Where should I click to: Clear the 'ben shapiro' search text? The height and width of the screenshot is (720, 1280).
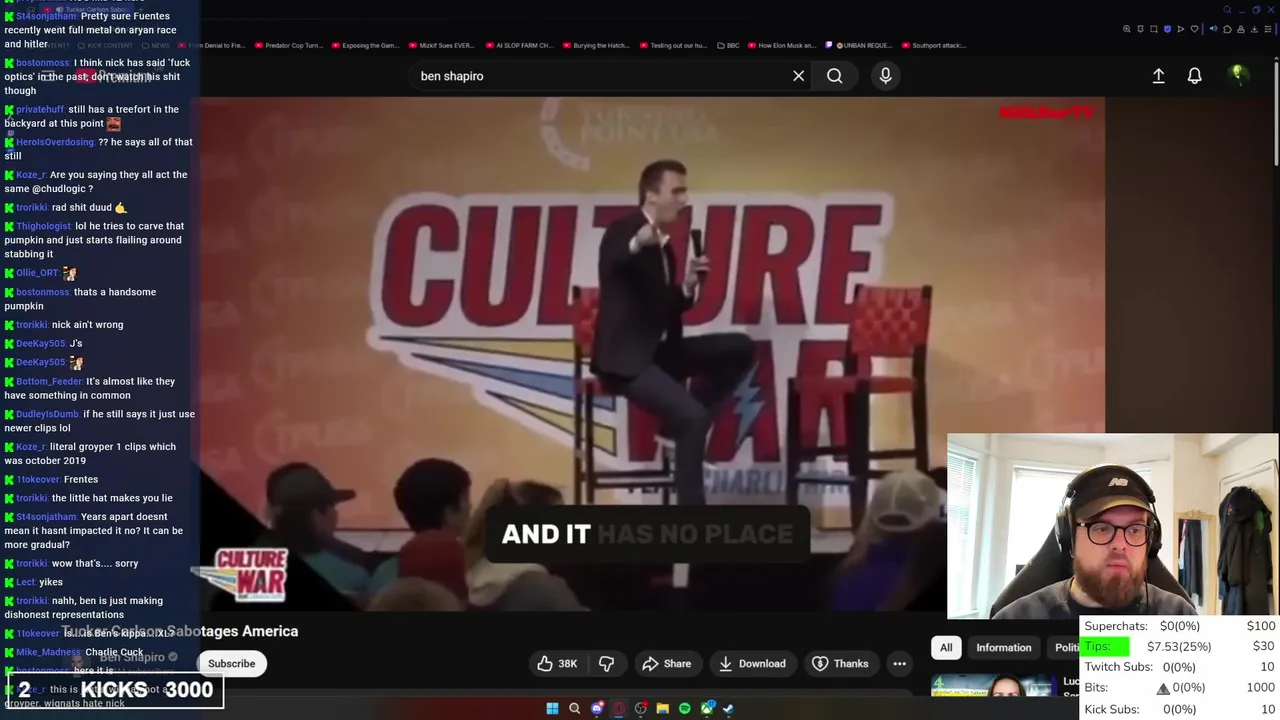[x=798, y=76]
